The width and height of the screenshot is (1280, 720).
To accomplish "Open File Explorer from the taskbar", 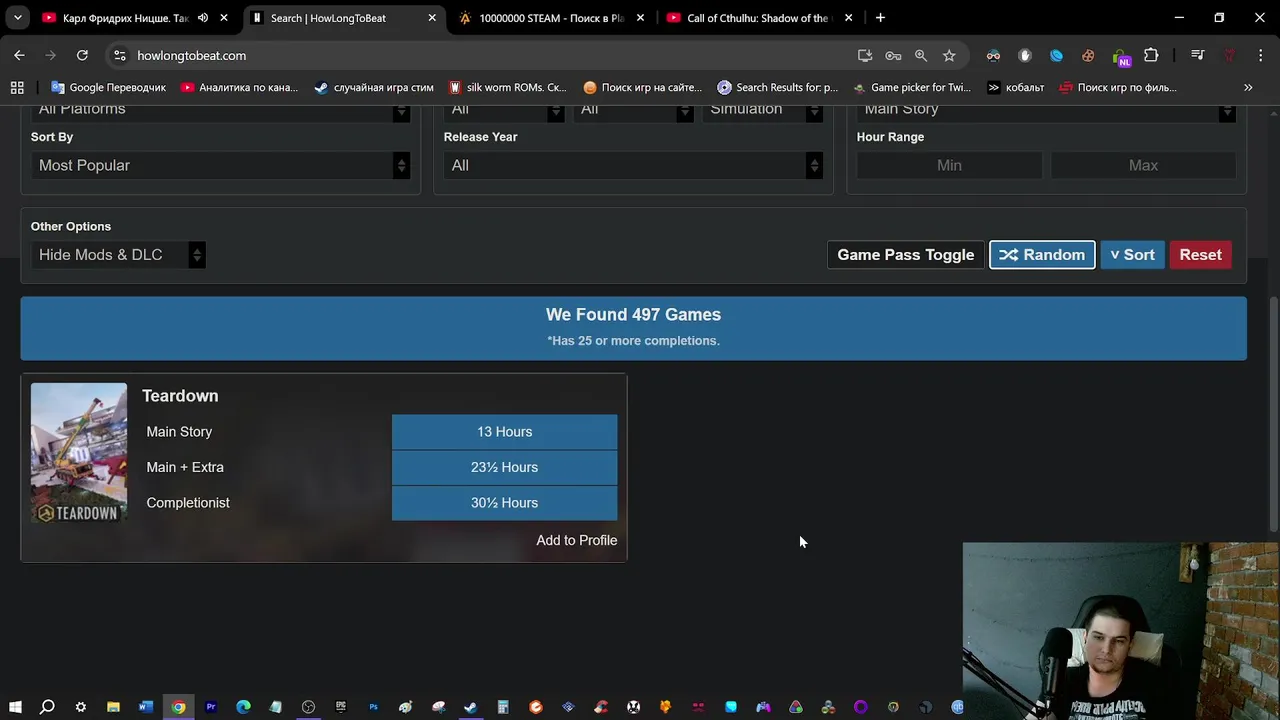I will click(113, 707).
